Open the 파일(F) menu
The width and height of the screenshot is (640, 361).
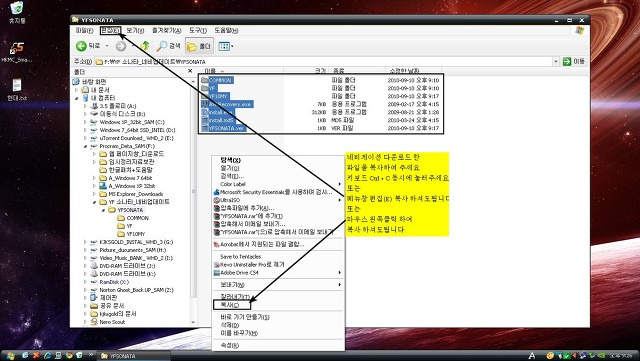click(84, 31)
